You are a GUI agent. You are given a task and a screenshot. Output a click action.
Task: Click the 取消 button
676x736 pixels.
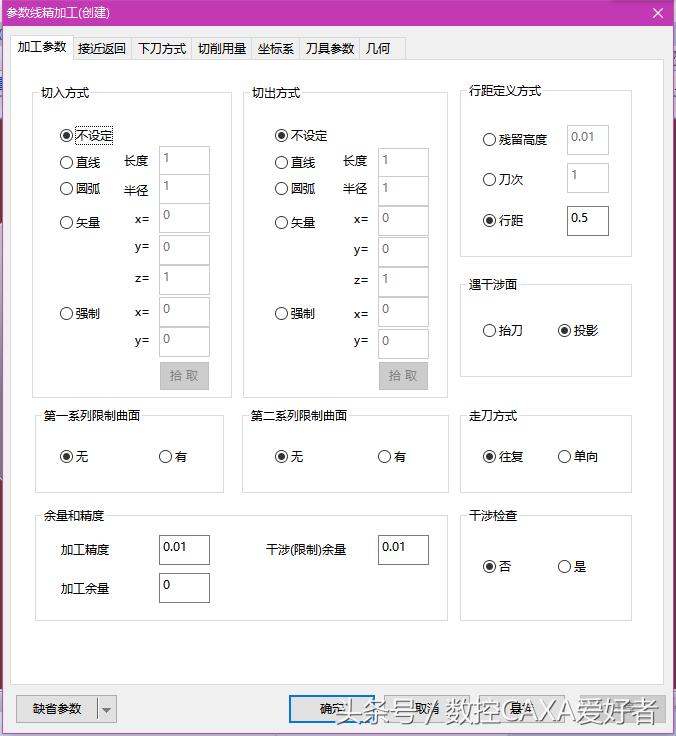coord(426,709)
